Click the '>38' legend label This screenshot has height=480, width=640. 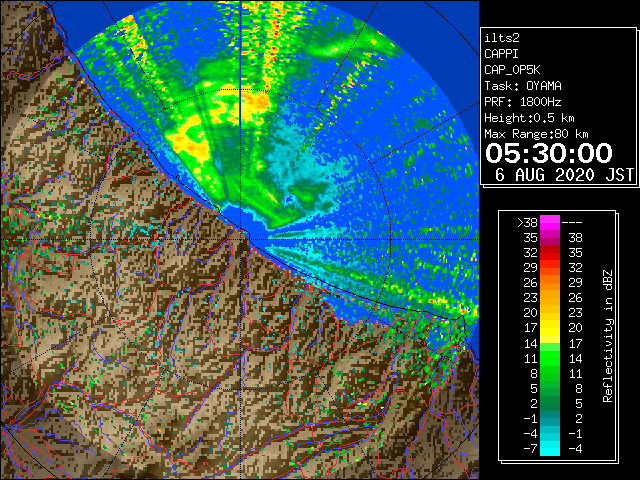click(527, 223)
